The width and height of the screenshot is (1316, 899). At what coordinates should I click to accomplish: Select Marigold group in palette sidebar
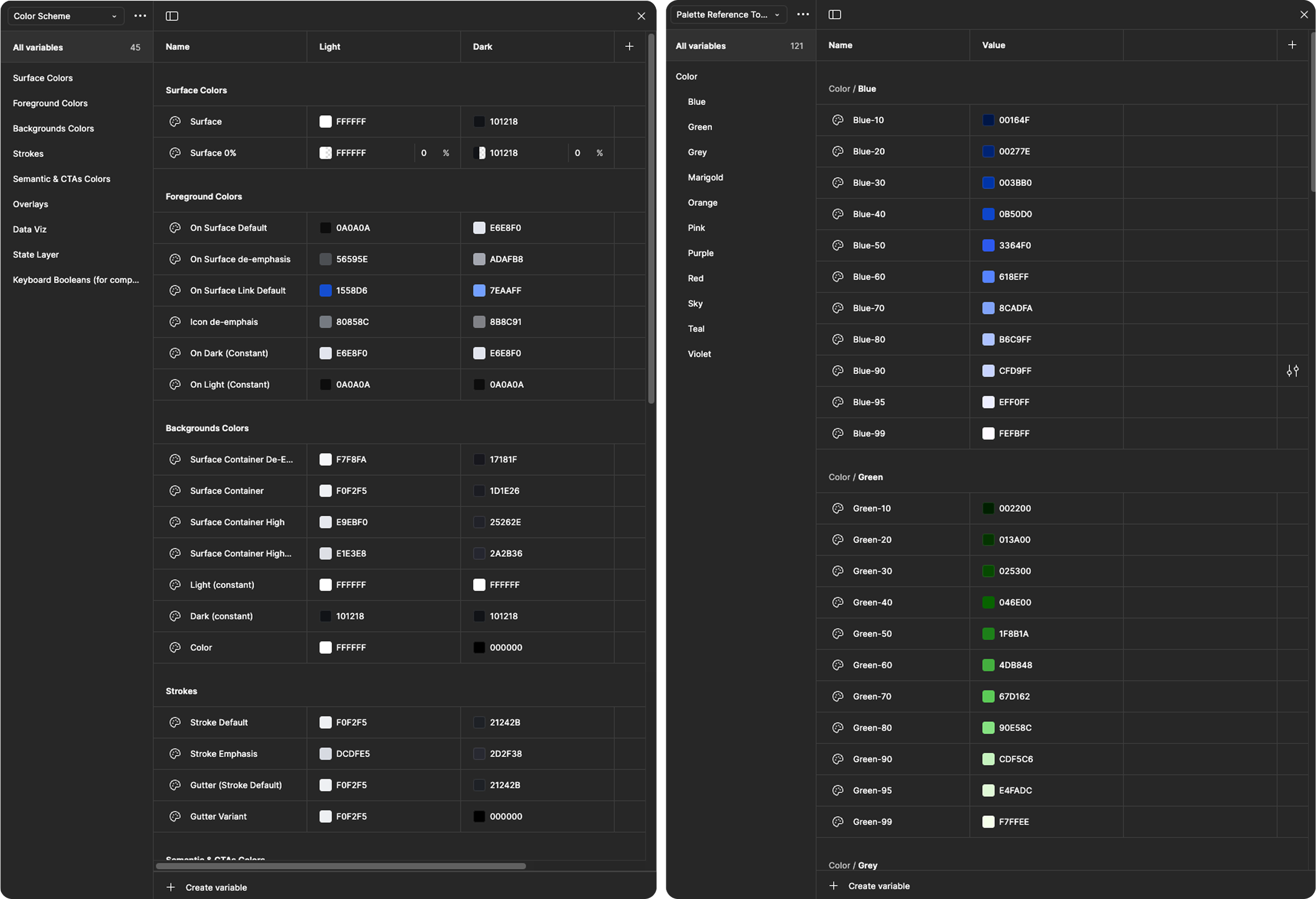point(705,177)
